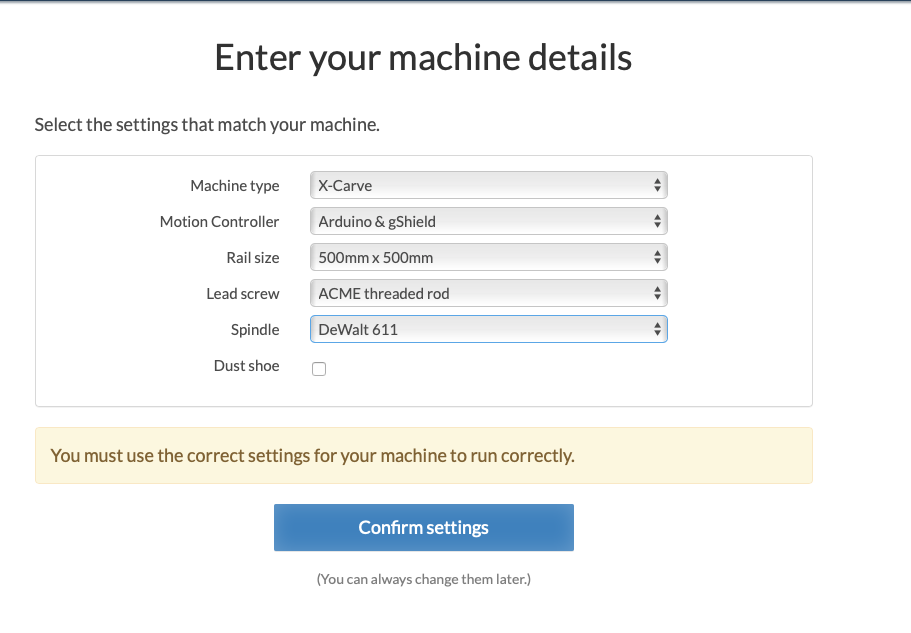Click the 'Select the settings that match' text
The height and width of the screenshot is (633, 911).
tap(207, 125)
